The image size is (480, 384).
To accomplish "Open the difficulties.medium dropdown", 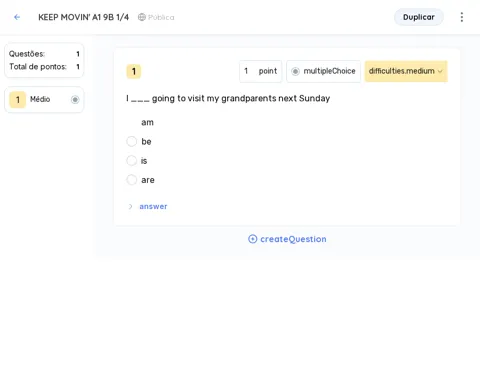I will coord(406,71).
